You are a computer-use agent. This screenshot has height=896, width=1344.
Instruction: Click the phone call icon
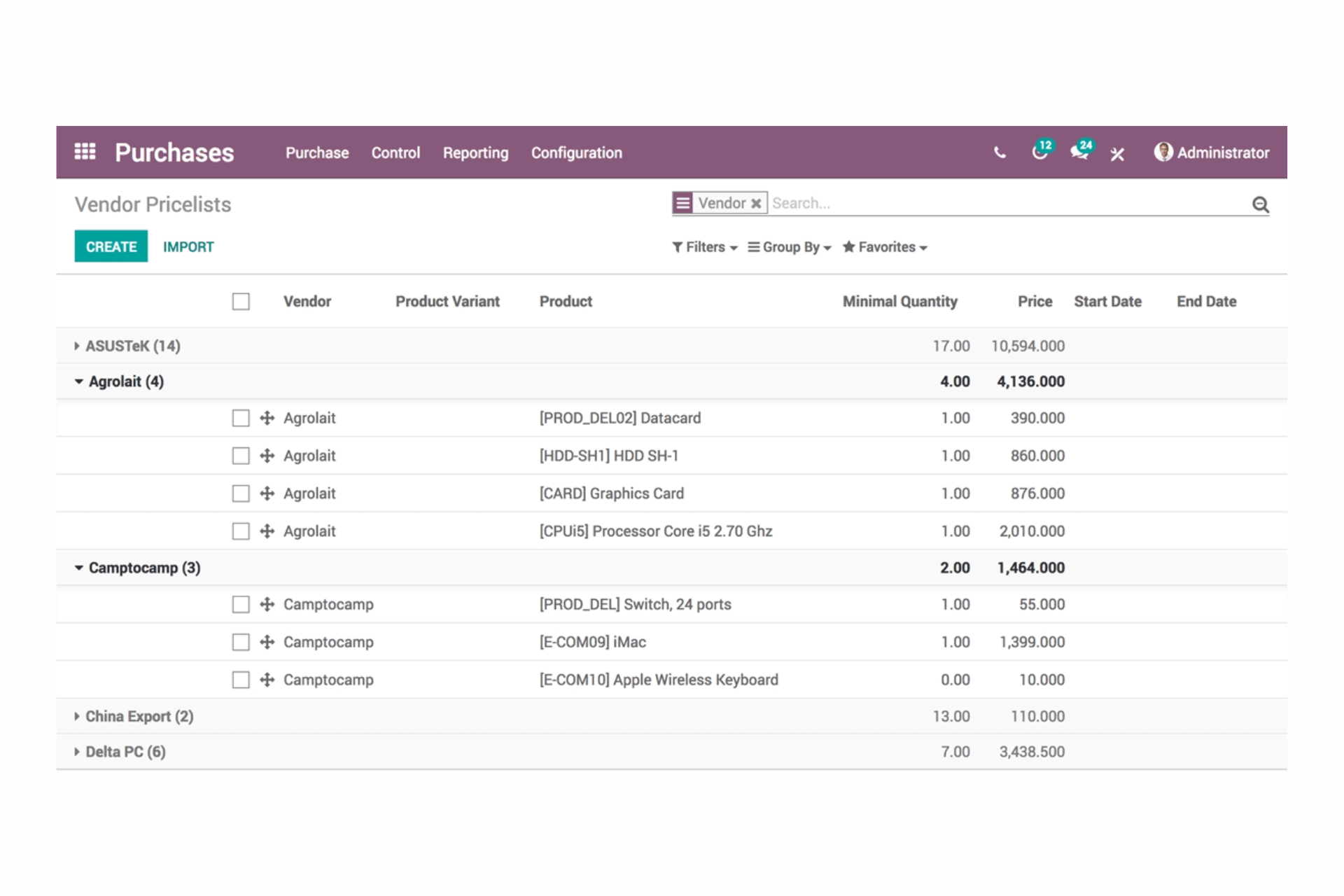[x=1000, y=152]
